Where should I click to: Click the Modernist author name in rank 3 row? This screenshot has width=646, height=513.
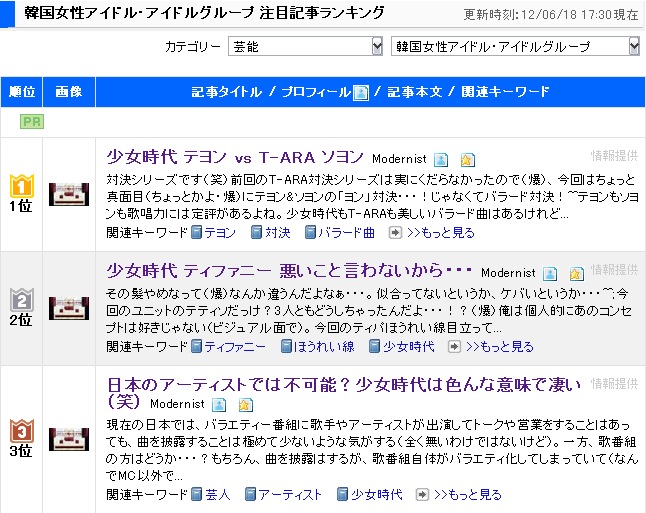pyautogui.click(x=177, y=404)
